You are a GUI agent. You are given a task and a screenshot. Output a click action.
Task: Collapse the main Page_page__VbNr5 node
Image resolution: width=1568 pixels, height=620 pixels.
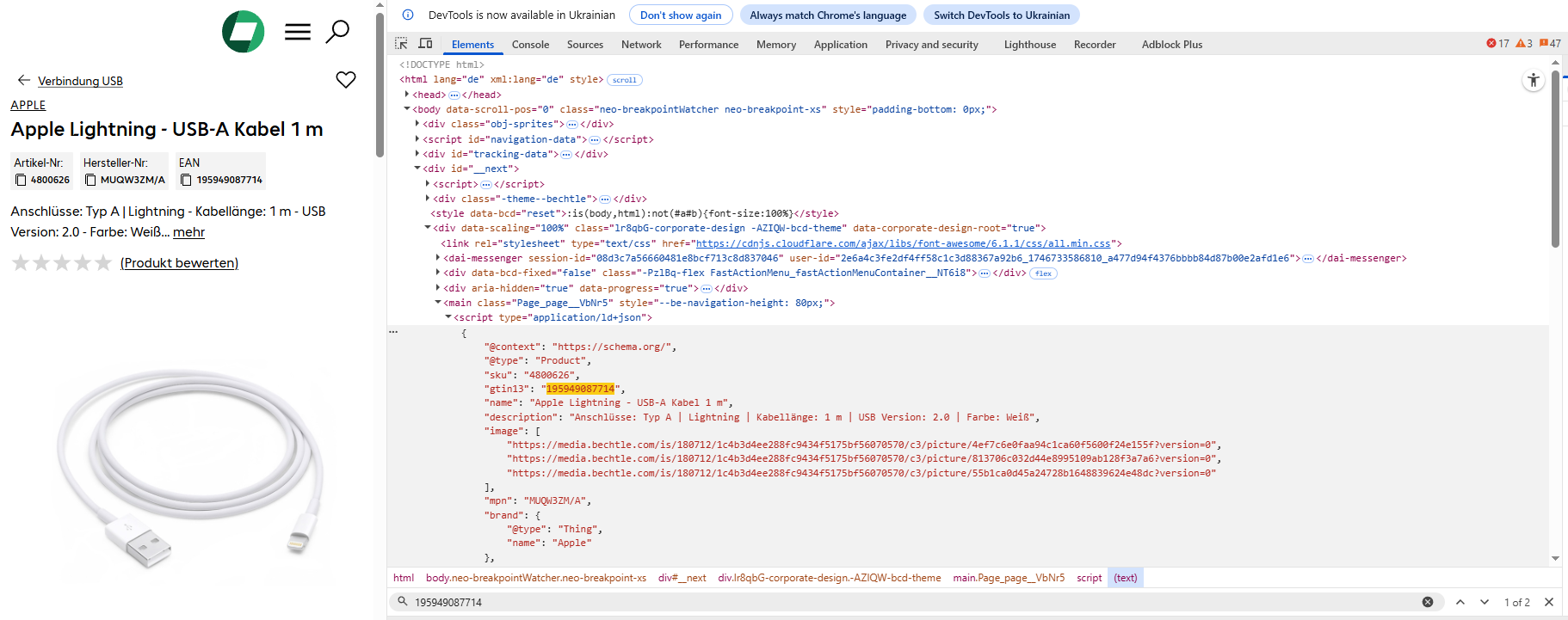[438, 303]
